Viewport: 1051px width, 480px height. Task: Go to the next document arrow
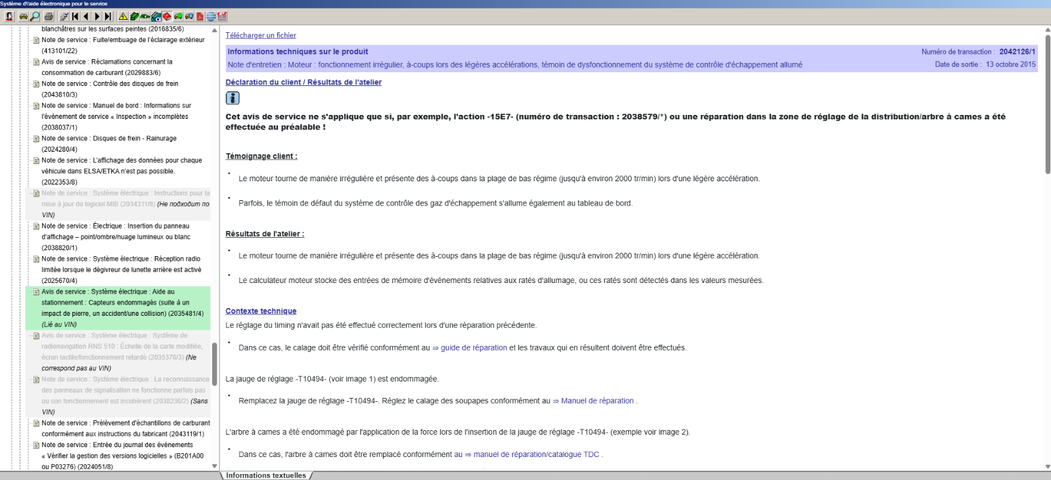click(x=97, y=16)
